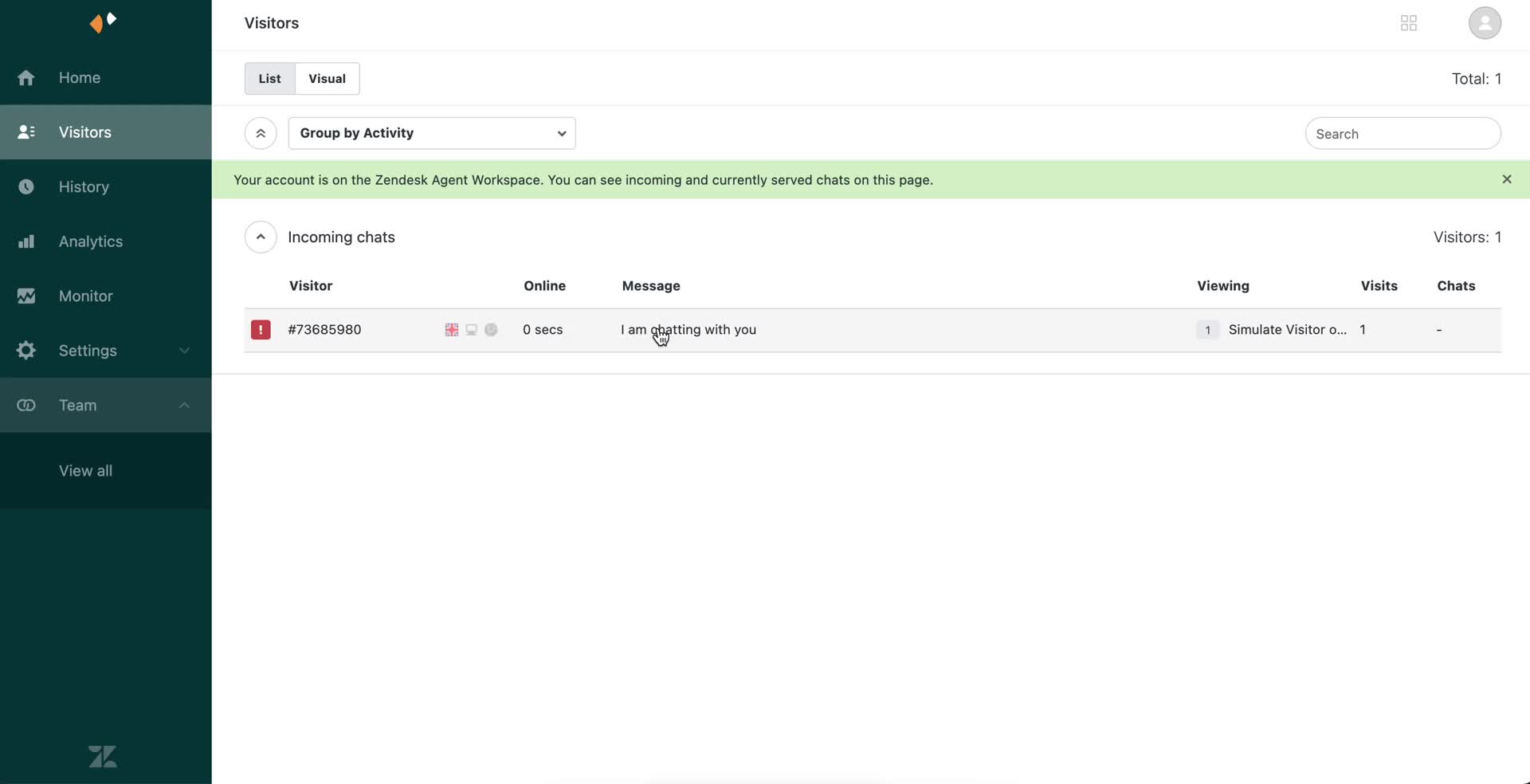This screenshot has width=1530, height=784.
Task: Click the Chats column header
Action: [x=1456, y=286]
